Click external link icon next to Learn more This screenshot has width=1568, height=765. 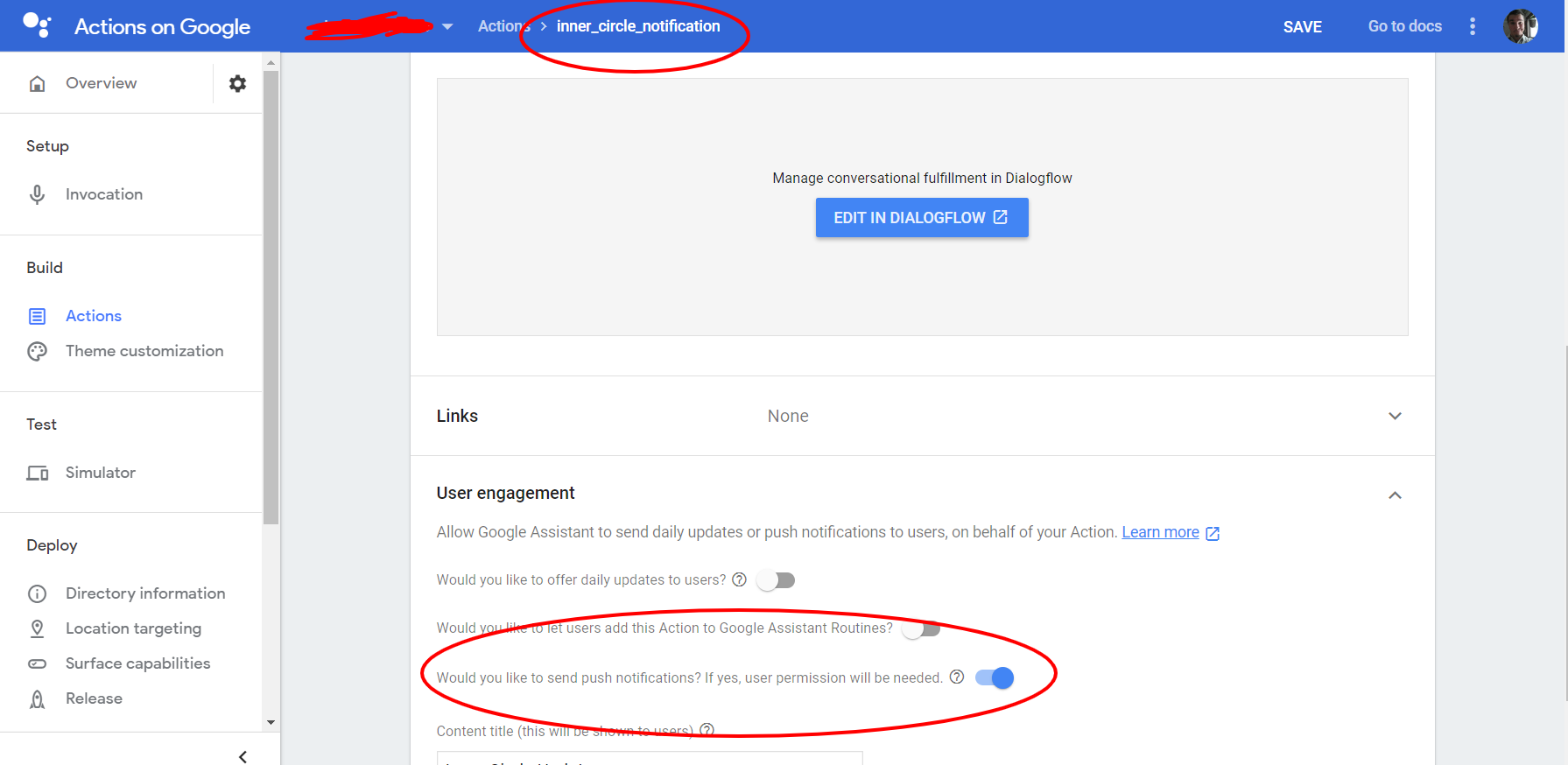(1213, 533)
